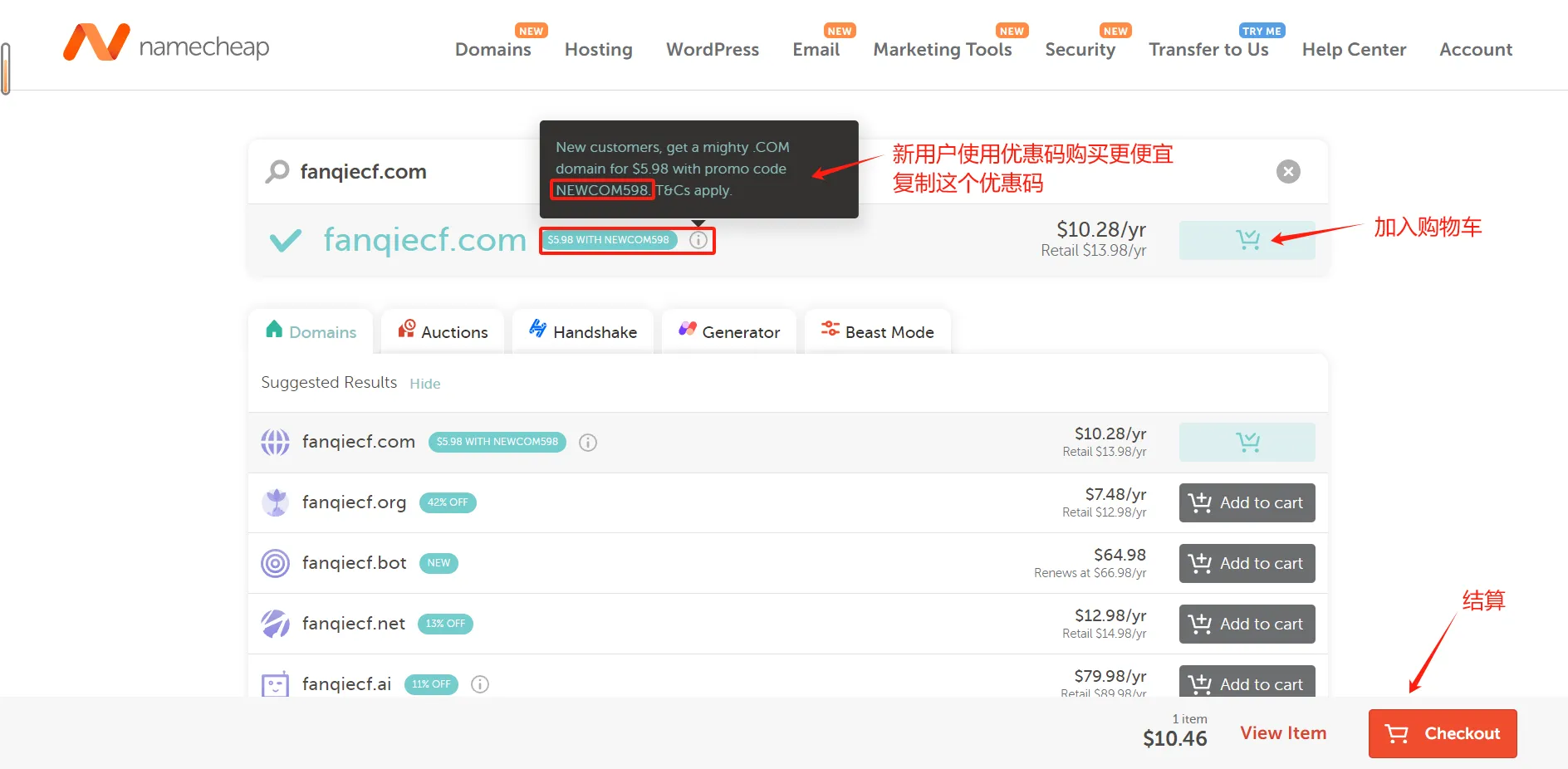Open the Security navigation menu
The height and width of the screenshot is (769, 1568).
(x=1080, y=50)
